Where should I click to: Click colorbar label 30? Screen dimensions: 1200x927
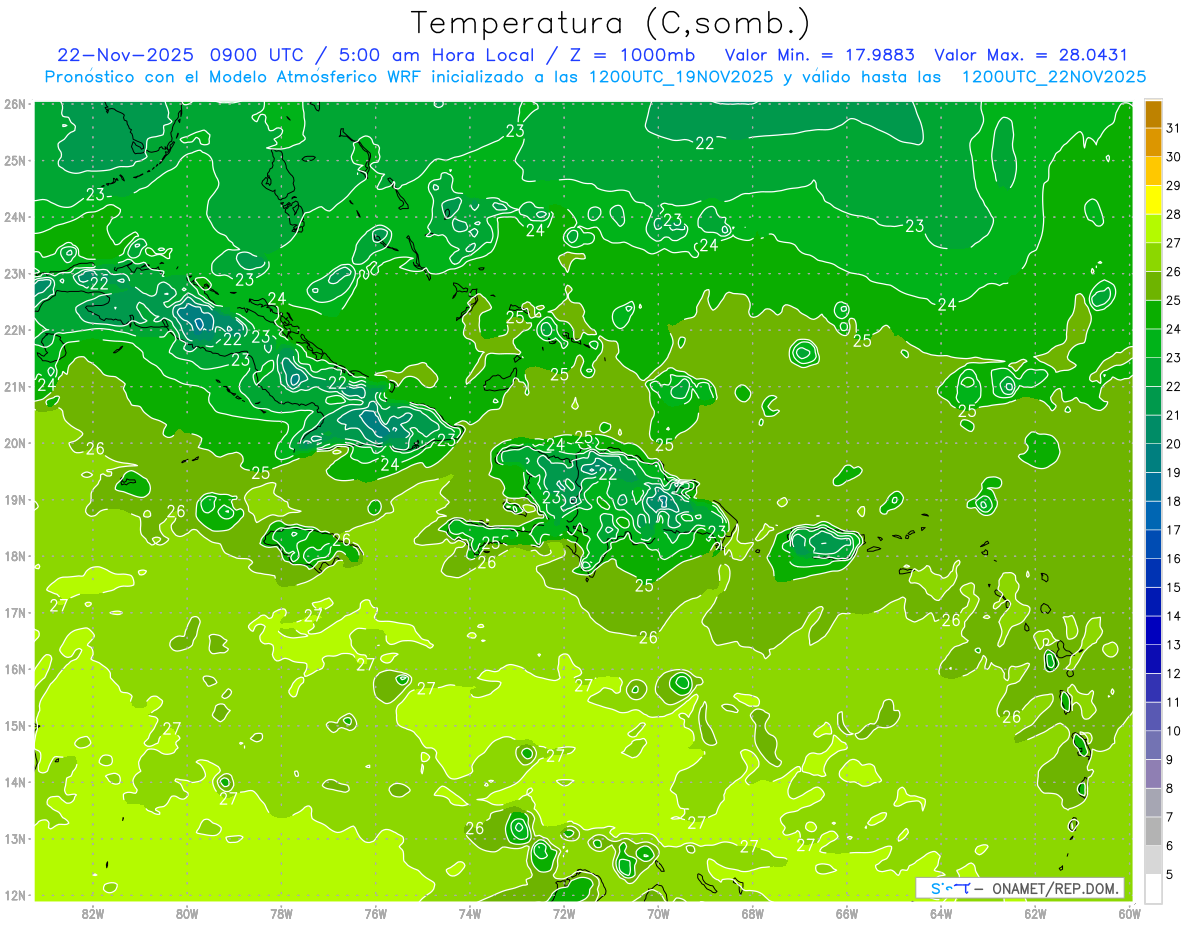point(1173,157)
